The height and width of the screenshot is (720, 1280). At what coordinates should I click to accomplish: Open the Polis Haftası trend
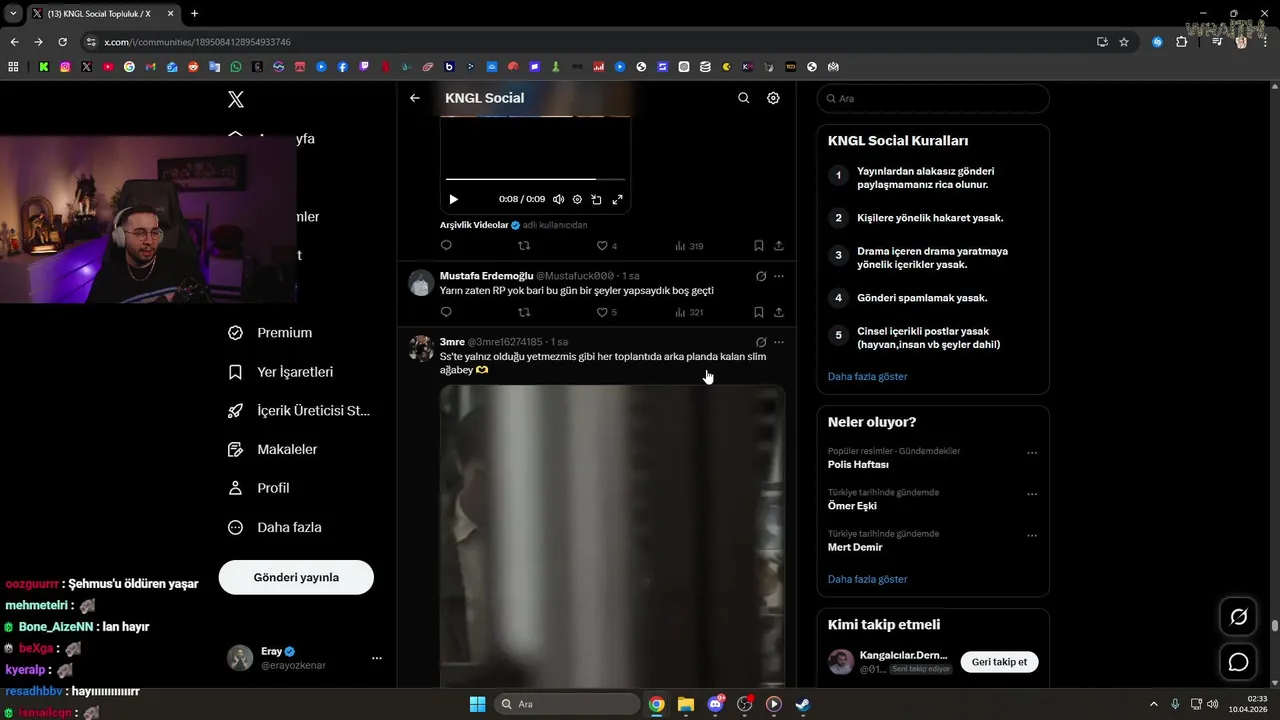pyautogui.click(x=858, y=465)
